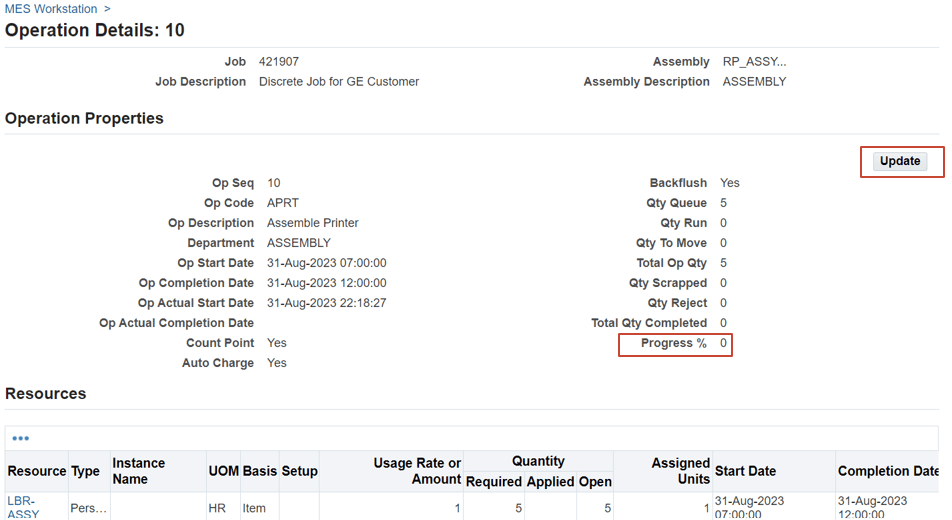952x520 pixels.
Task: Select the job number 421907
Action: [279, 61]
